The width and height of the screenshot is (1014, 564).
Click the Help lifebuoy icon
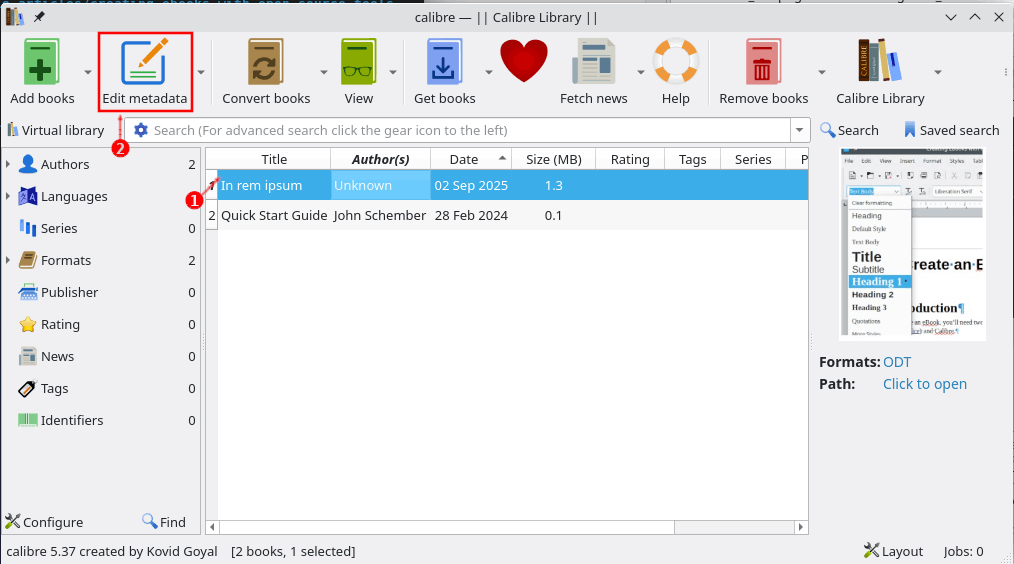(675, 63)
